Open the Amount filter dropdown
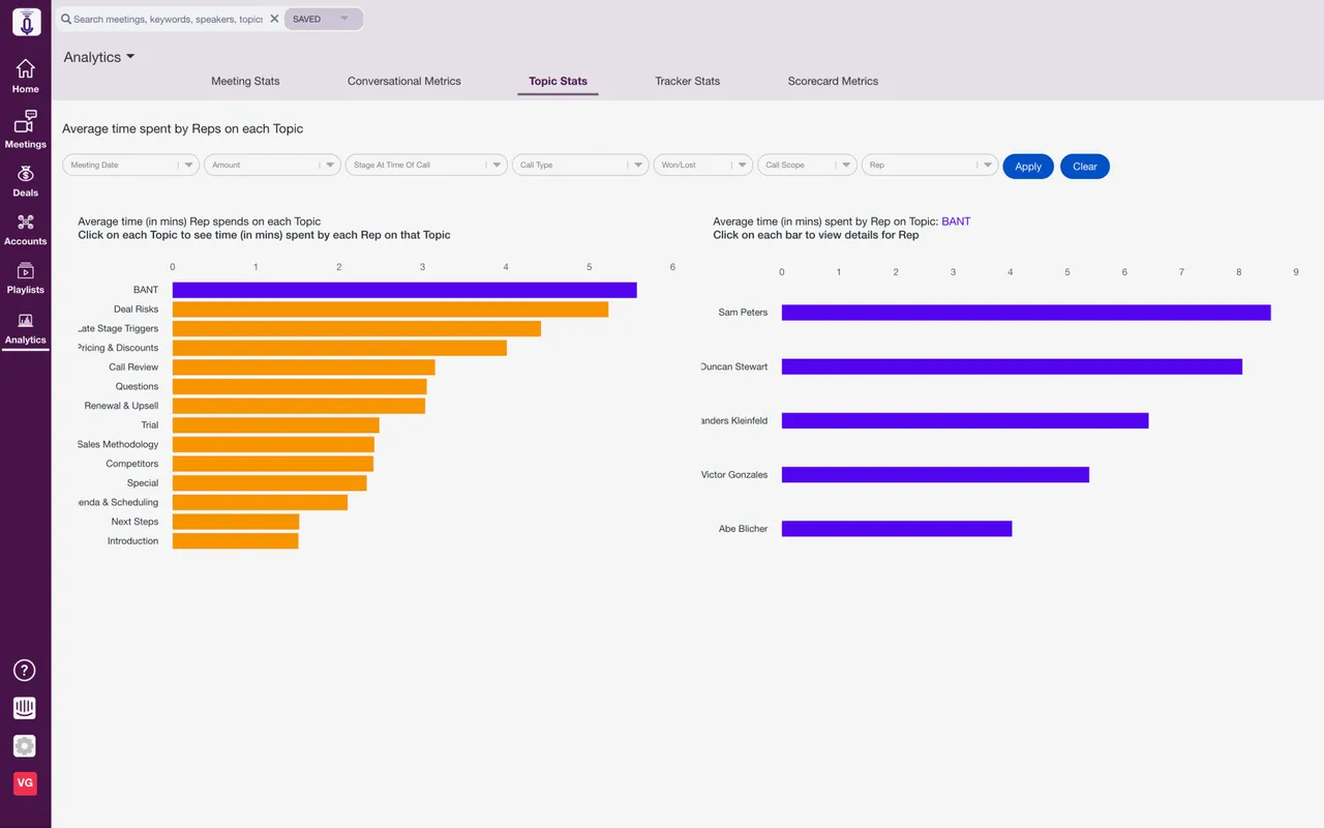Viewport: 1324px width, 828px height. click(273, 165)
